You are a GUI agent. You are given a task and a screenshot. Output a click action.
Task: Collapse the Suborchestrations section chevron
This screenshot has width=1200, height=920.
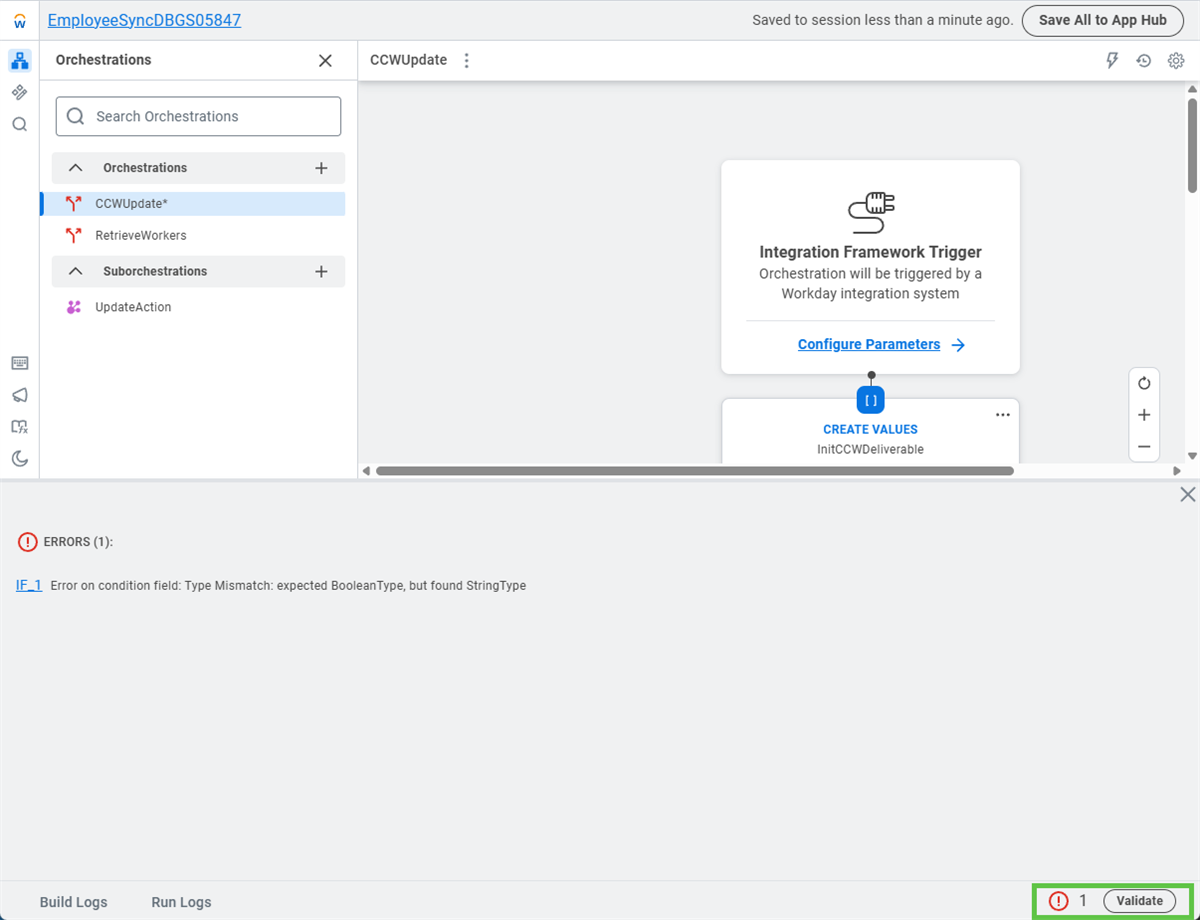pos(75,272)
